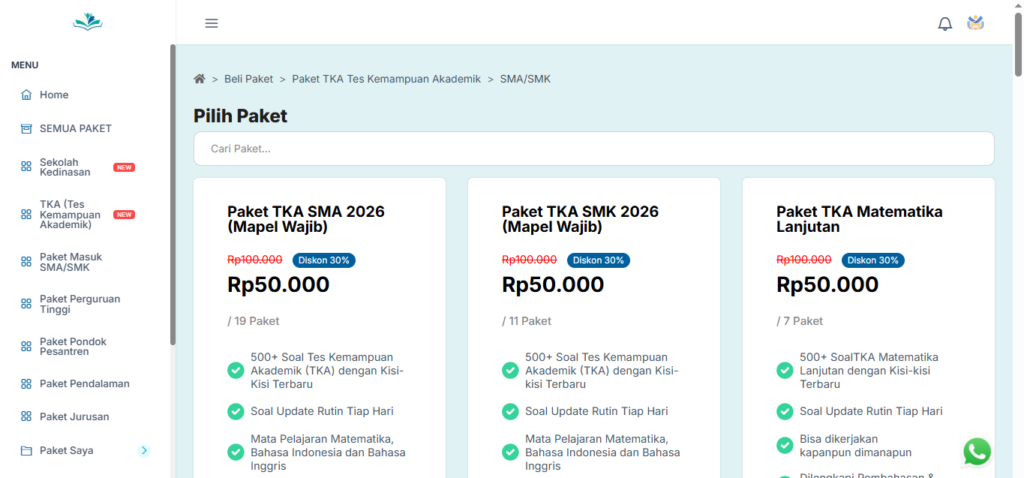Click 'Soal Update Rutin Tiap Hari' in the SMA 2026 card

[x=322, y=411]
